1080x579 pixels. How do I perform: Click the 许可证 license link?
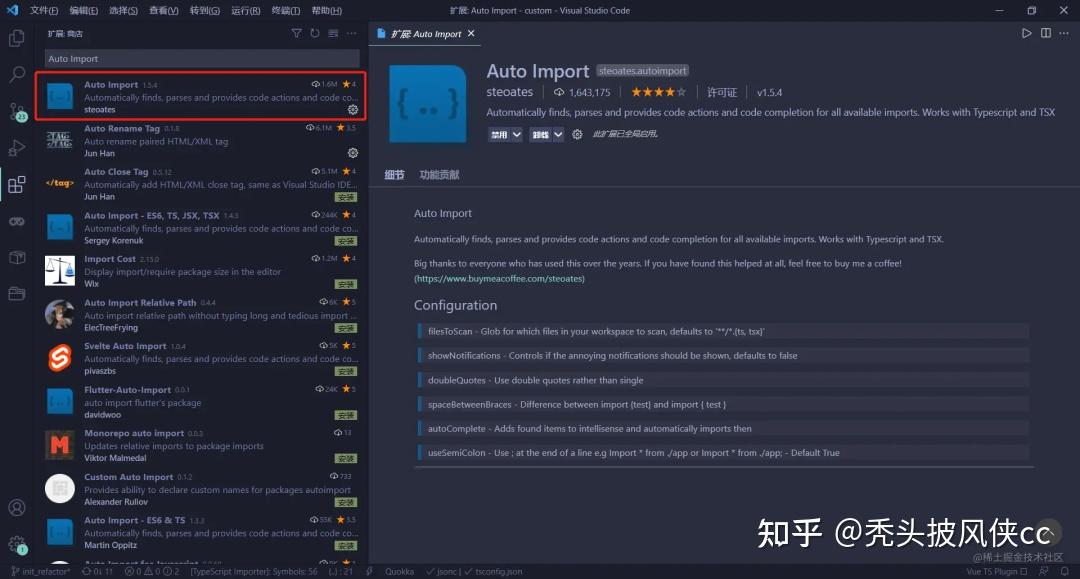tap(722, 92)
